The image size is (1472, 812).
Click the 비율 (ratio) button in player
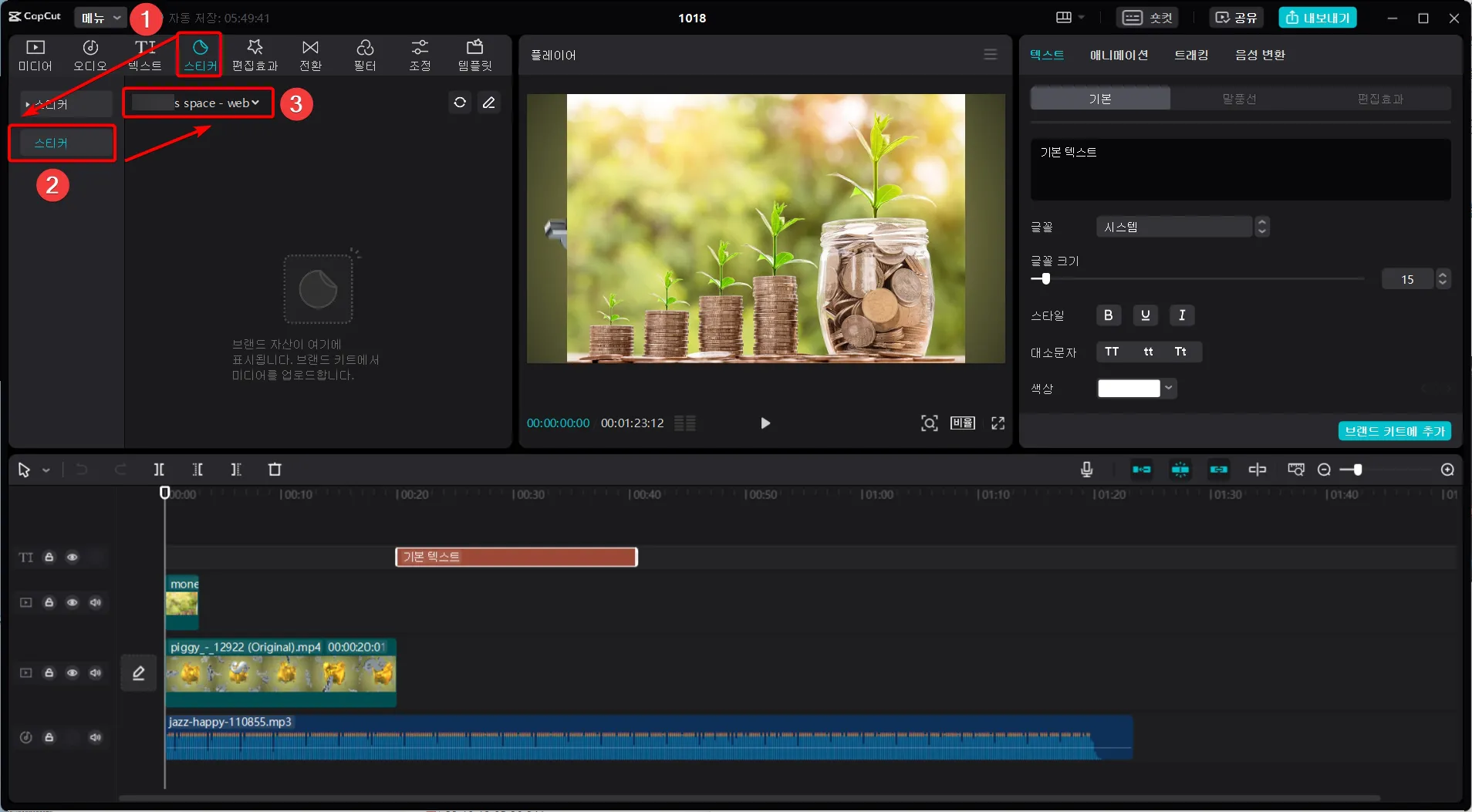pyautogui.click(x=963, y=423)
